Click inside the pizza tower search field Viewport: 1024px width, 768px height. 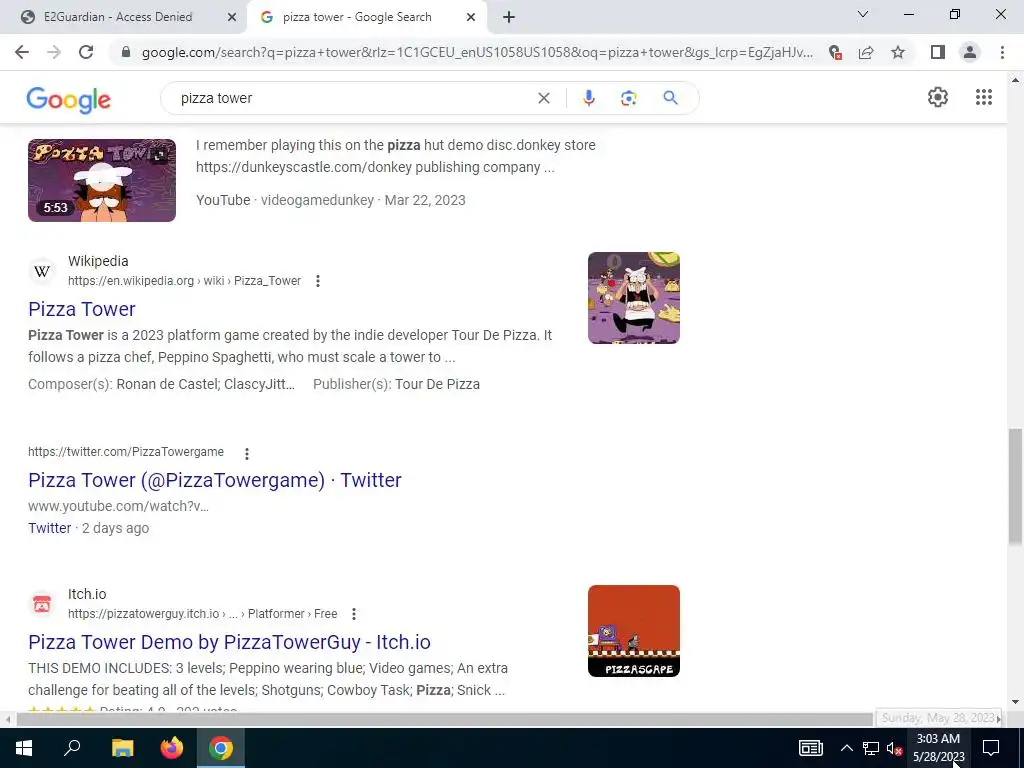[353, 98]
